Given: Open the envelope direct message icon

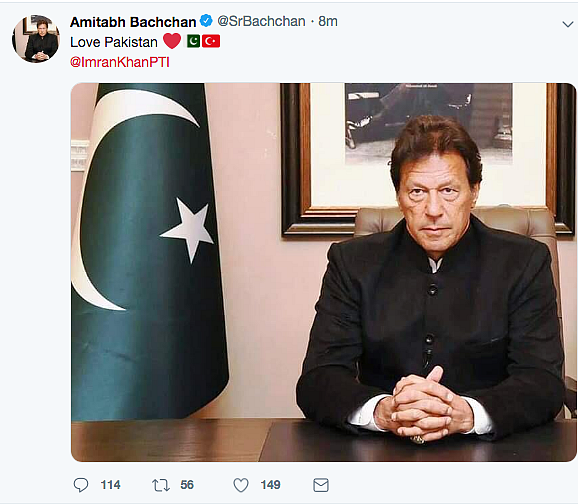Looking at the screenshot, I should click(x=321, y=485).
